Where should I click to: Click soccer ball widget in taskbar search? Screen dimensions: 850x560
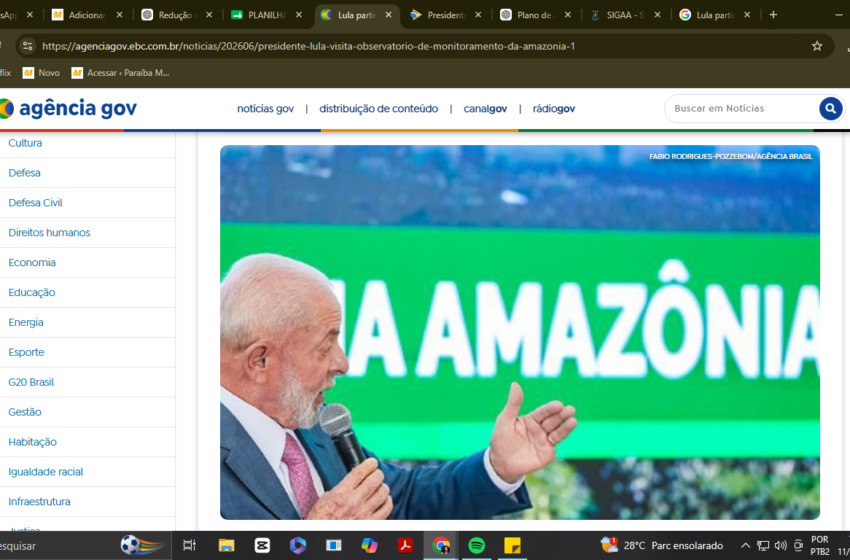tap(141, 545)
